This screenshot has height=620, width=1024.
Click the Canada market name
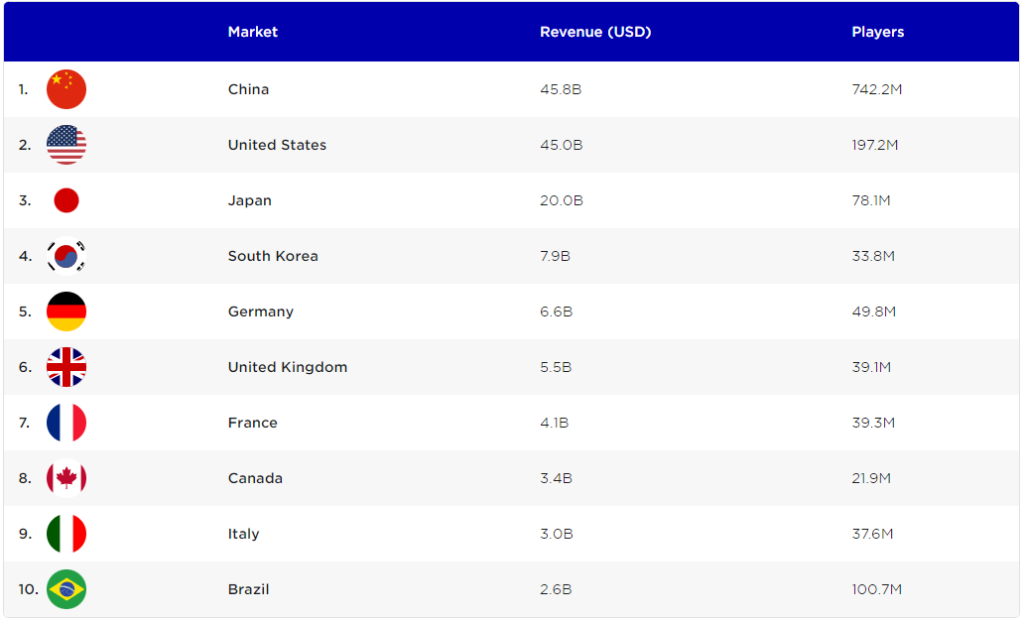click(255, 478)
